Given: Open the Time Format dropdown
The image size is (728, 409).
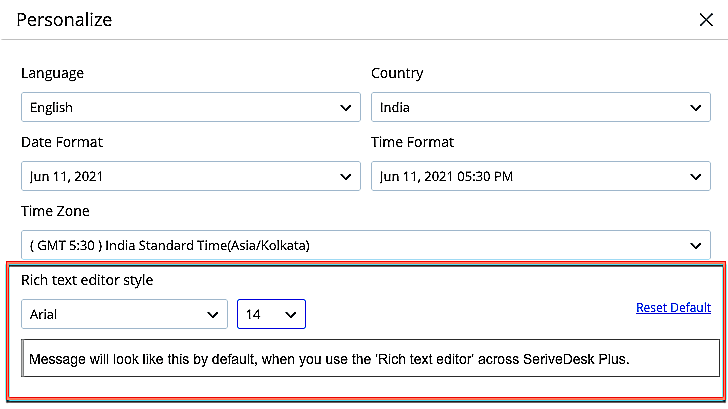Looking at the screenshot, I should coord(540,177).
